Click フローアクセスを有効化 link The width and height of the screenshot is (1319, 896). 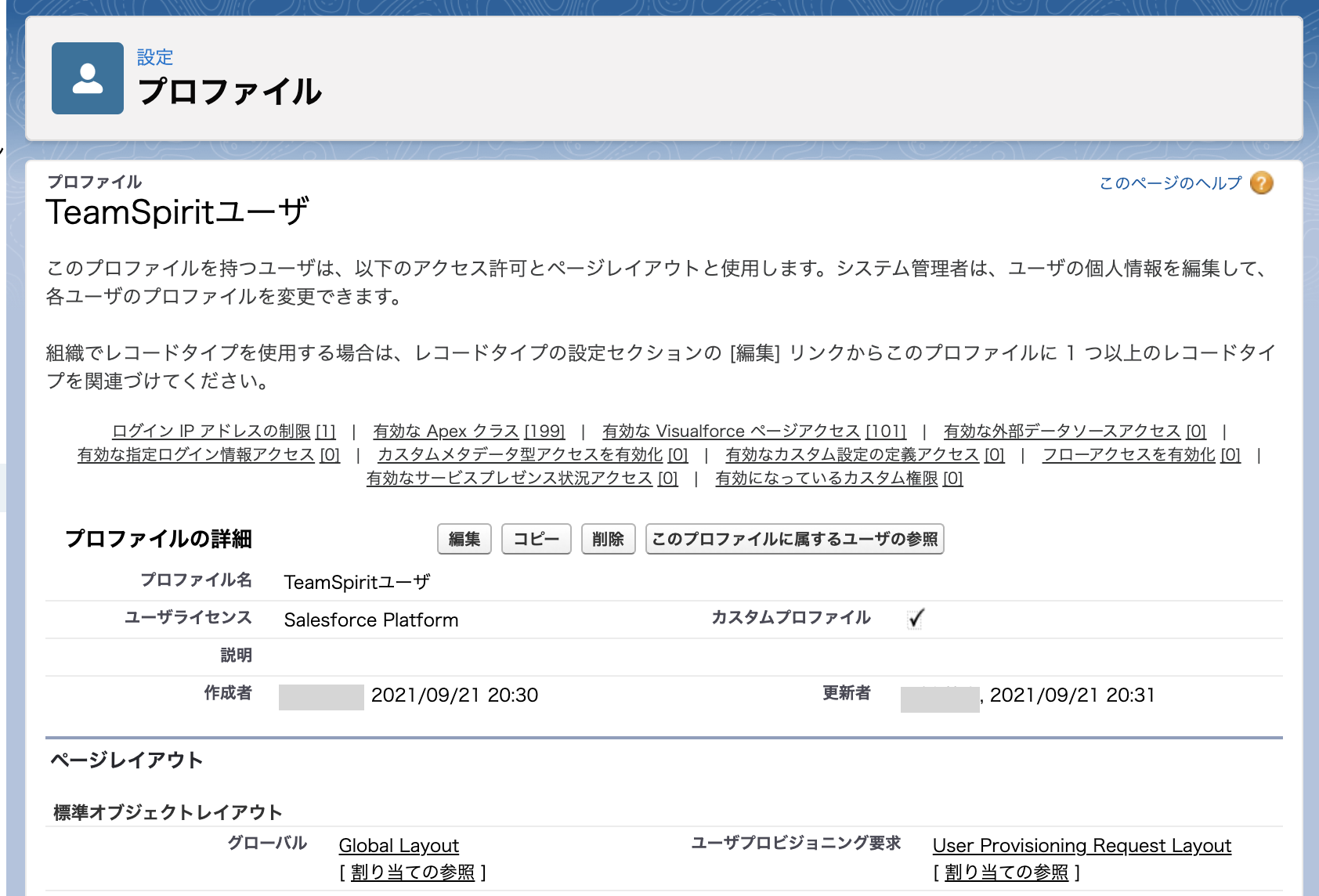coord(1141,454)
